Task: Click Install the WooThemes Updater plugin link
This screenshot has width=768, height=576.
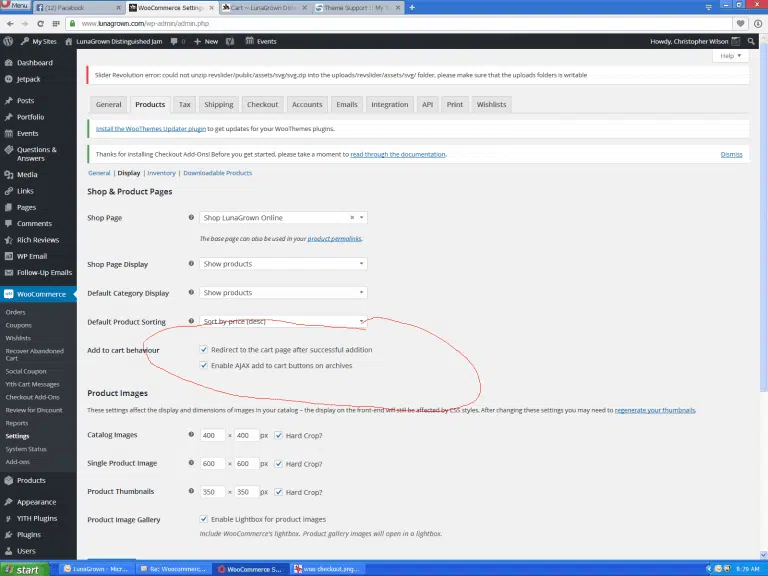Action: click(x=151, y=129)
